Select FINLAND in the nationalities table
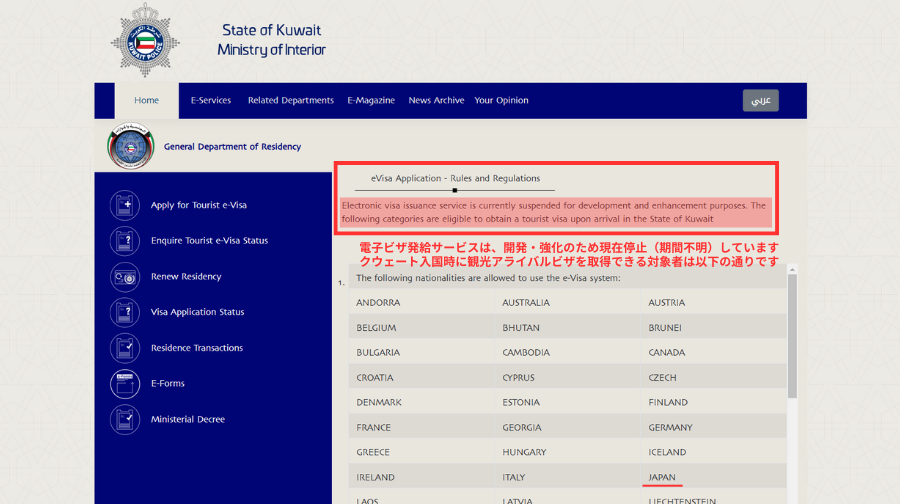This screenshot has width=900, height=504. tap(668, 402)
